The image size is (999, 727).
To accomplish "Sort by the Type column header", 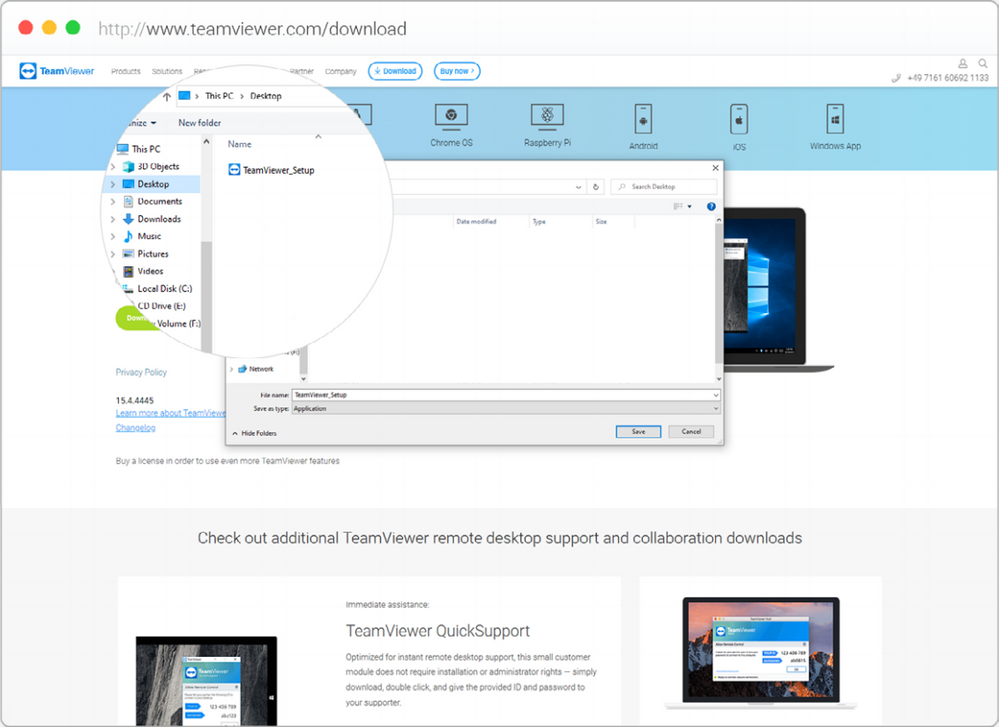I will (x=539, y=222).
